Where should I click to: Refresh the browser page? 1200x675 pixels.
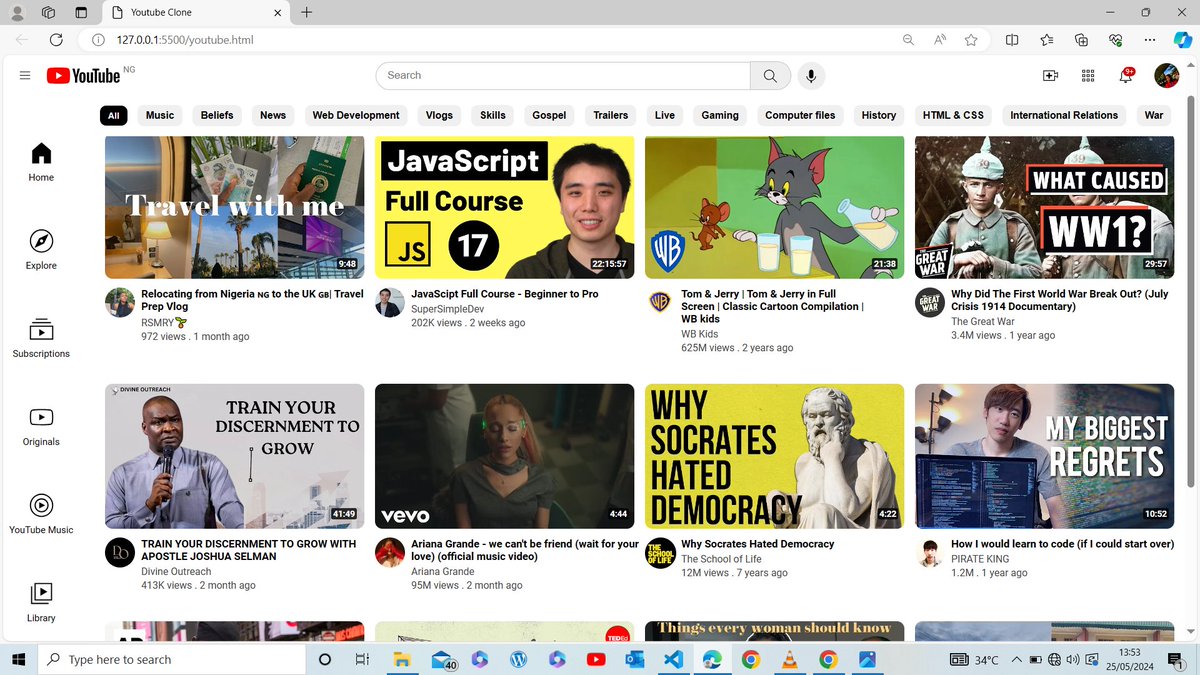[56, 40]
